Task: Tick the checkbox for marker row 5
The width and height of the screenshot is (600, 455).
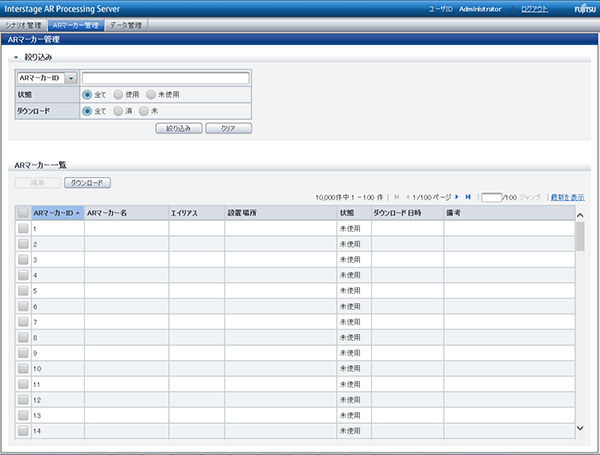Action: (23, 291)
